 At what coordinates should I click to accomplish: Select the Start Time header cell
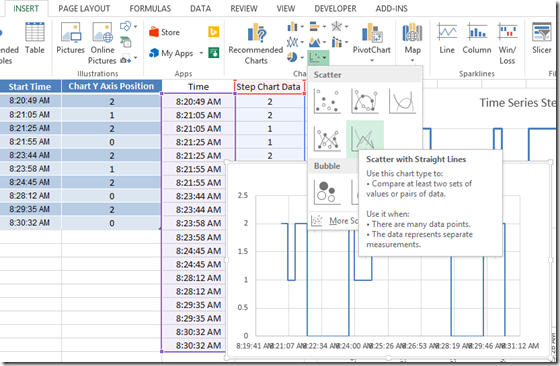point(30,86)
